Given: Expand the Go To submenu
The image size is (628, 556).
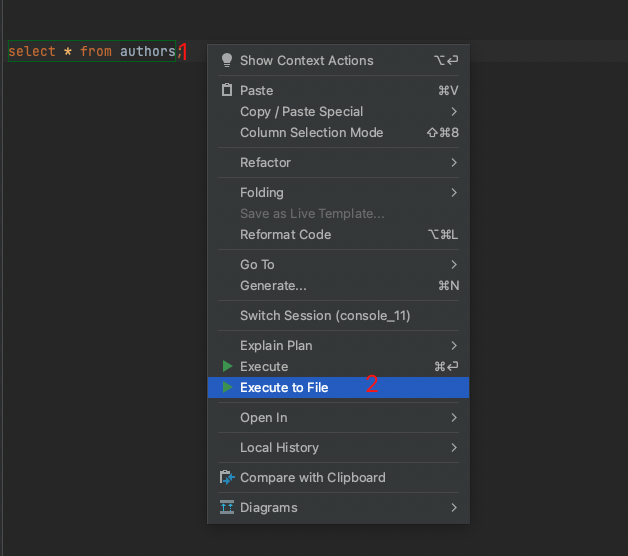Looking at the screenshot, I should (x=454, y=264).
